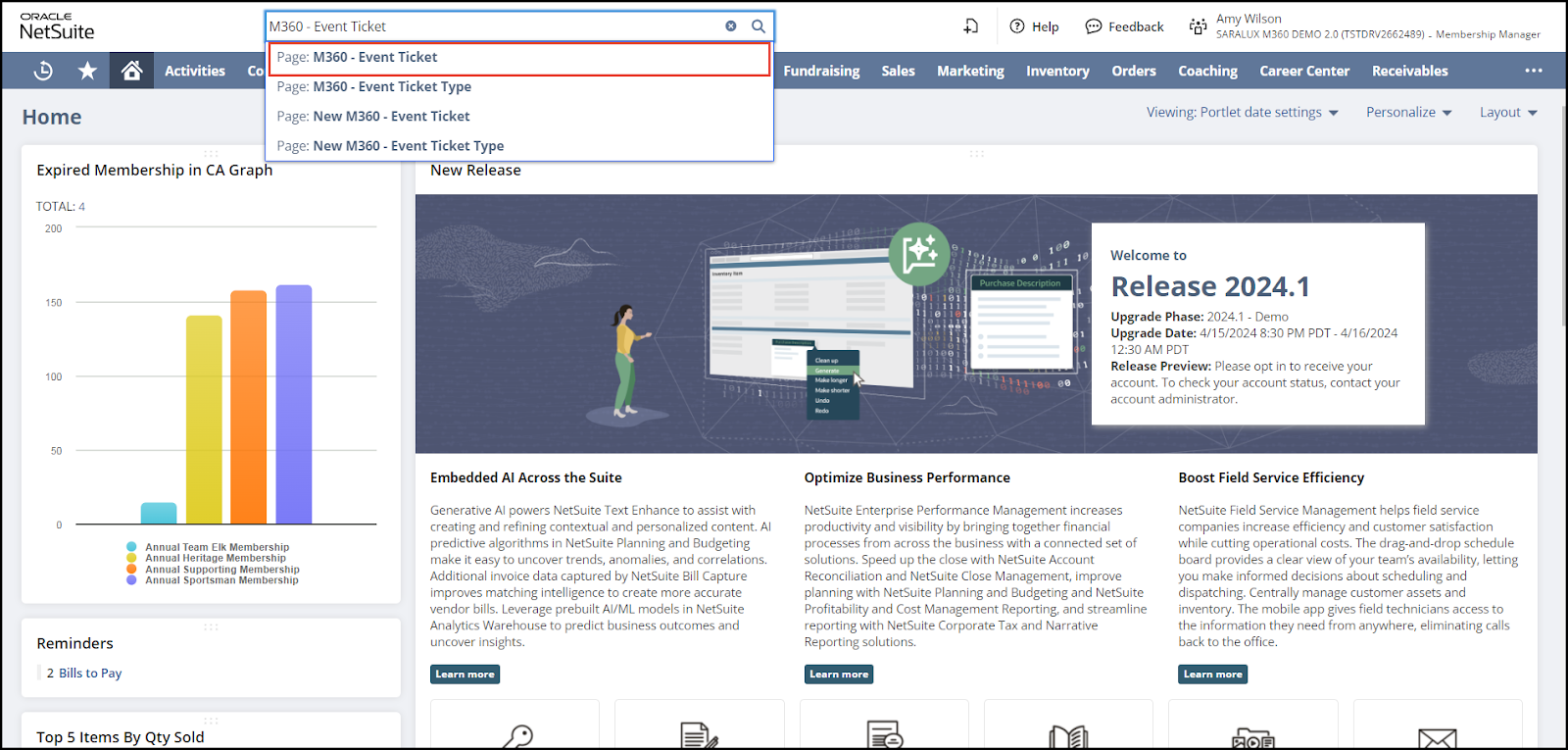
Task: Open the Recent Records clock icon
Action: point(43,71)
